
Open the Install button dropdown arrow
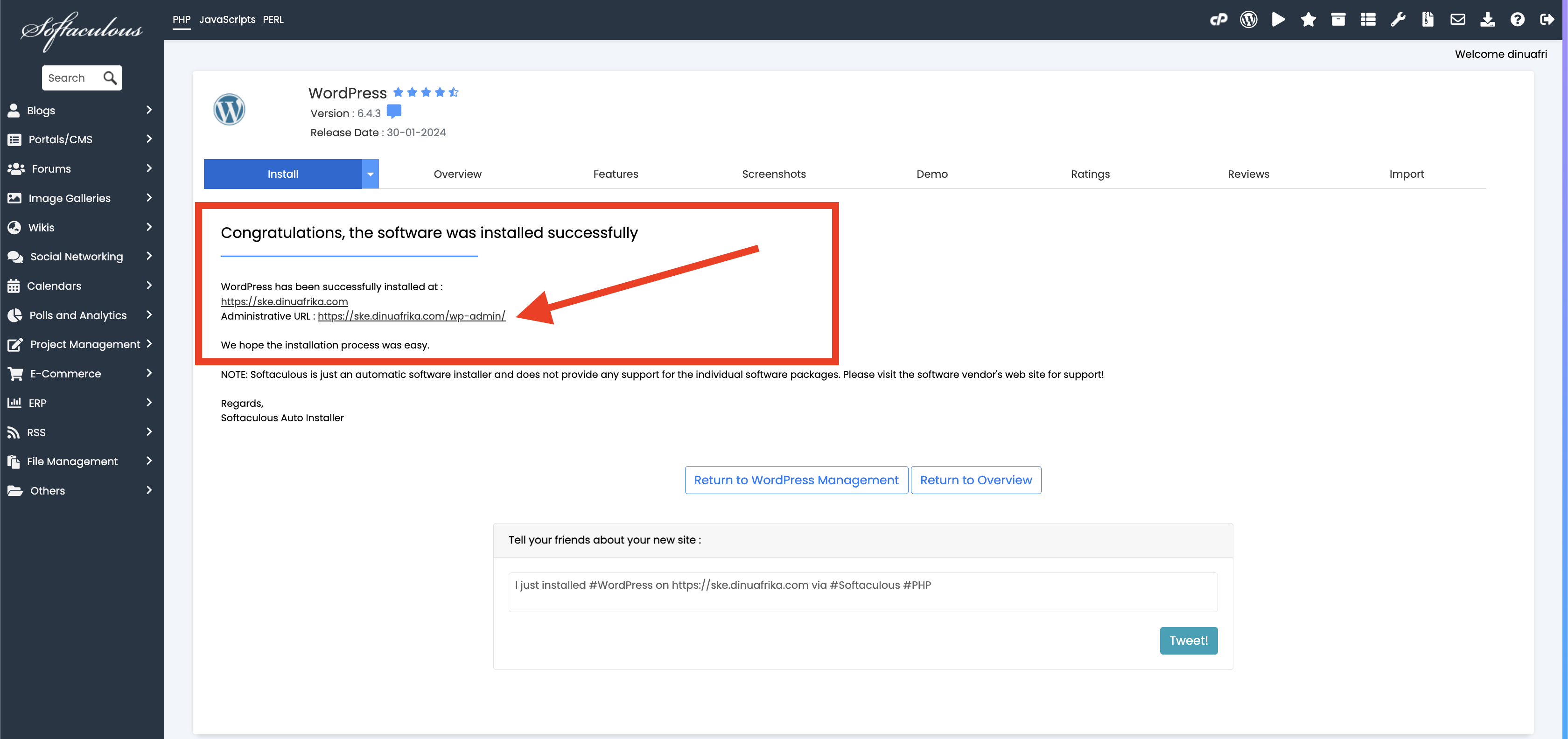click(x=370, y=174)
